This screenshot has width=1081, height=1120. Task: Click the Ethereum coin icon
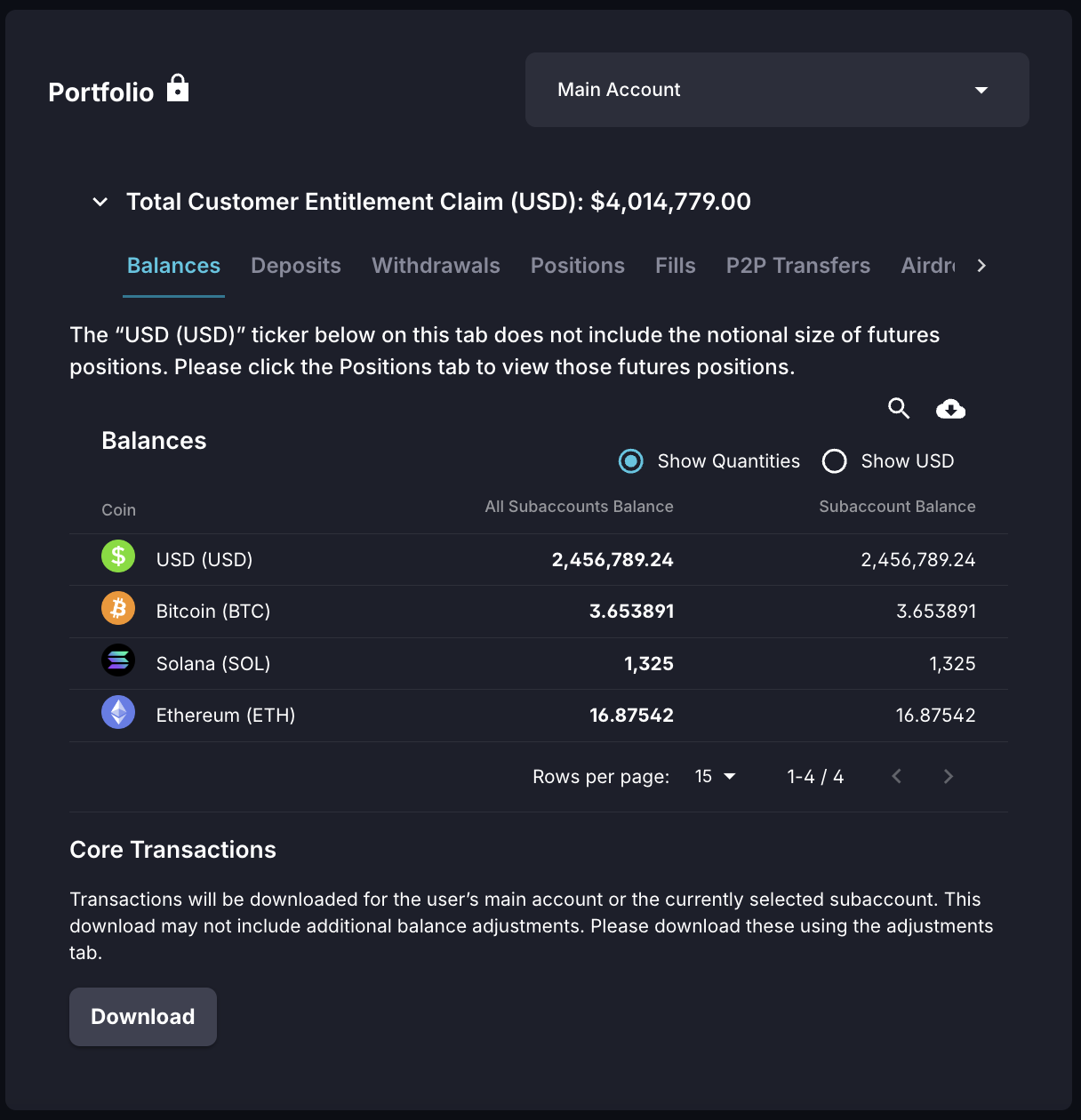coord(118,712)
